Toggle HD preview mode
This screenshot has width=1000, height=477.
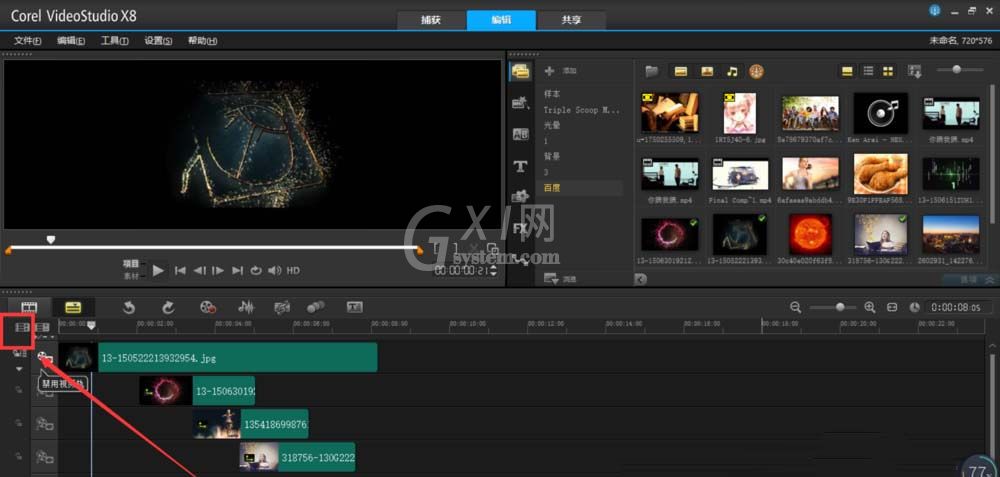(x=293, y=270)
